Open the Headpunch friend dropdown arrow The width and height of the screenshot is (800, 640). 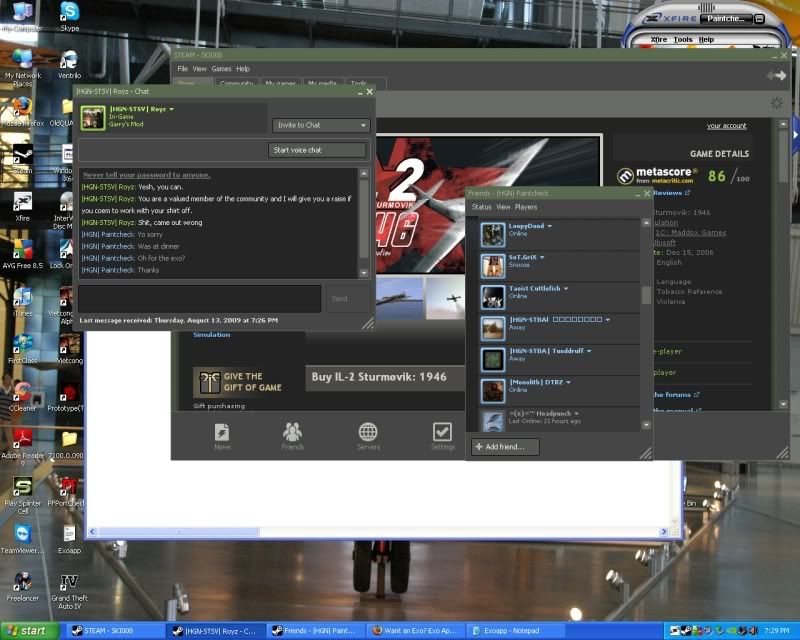point(577,414)
